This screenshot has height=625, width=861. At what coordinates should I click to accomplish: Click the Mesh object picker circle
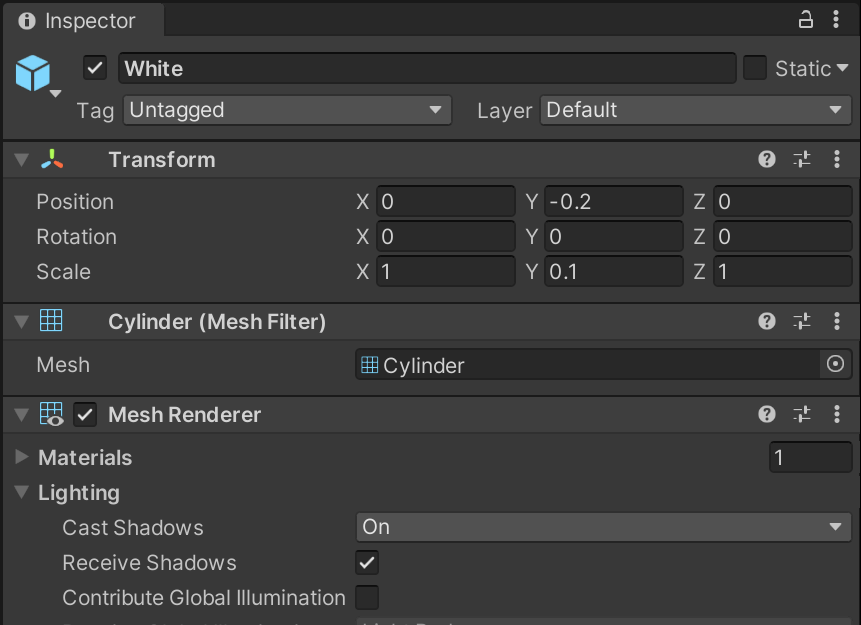[x=835, y=364]
